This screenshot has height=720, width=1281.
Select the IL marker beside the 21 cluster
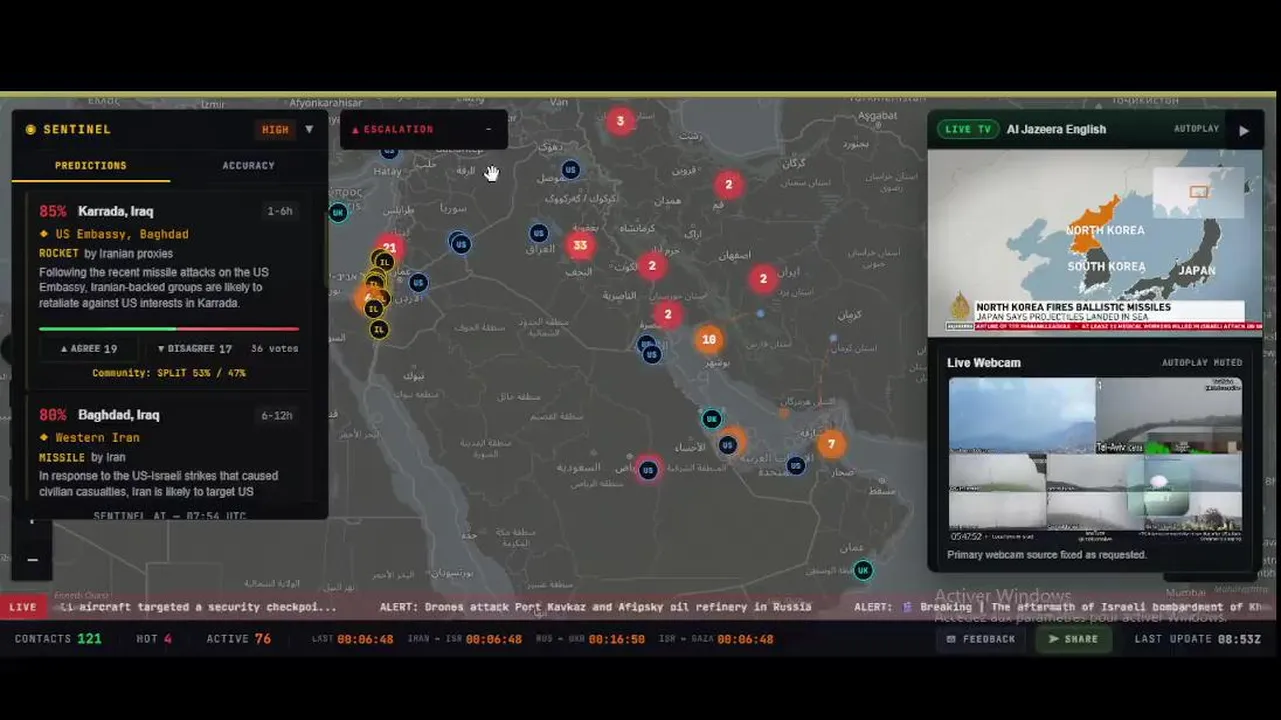(384, 262)
